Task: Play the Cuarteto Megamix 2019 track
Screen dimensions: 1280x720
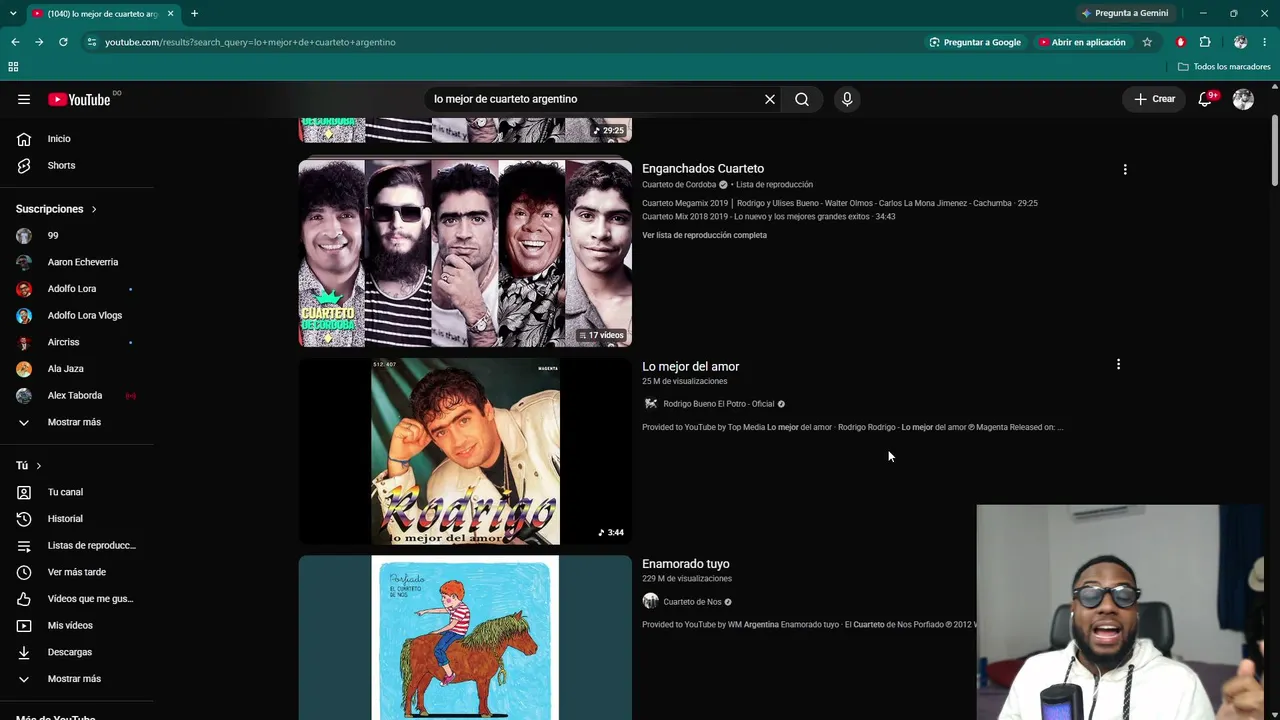Action: (840, 203)
